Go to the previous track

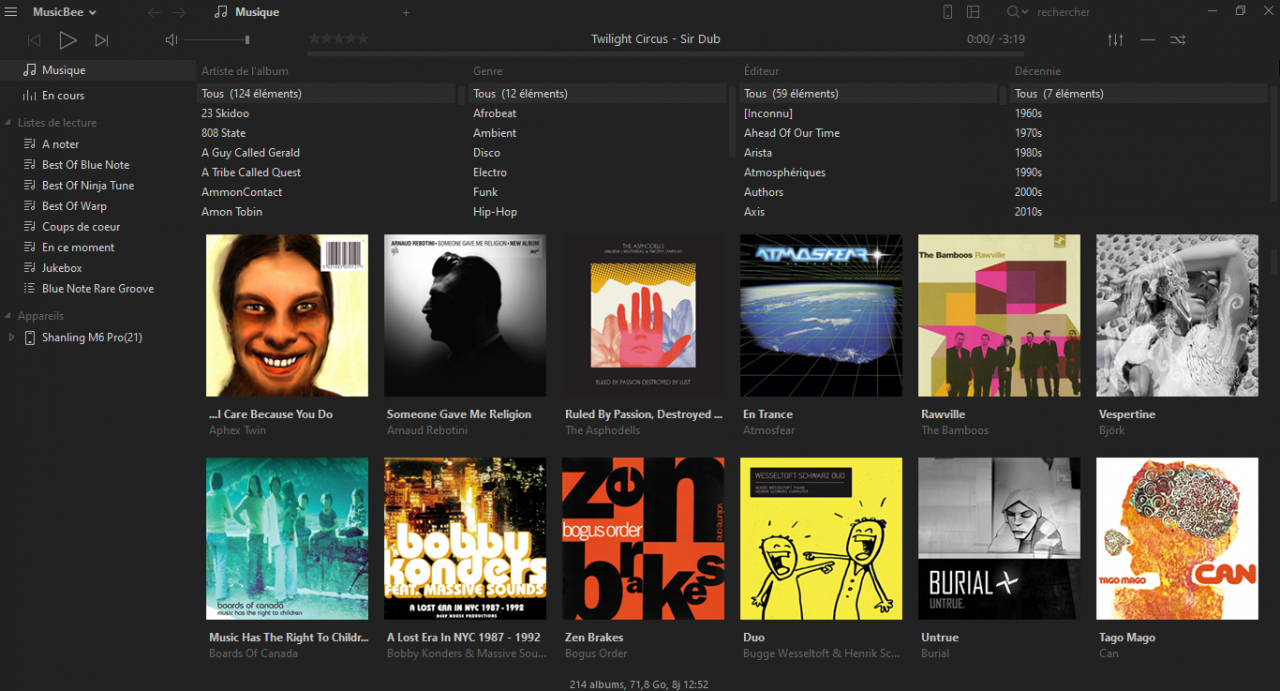click(x=34, y=40)
